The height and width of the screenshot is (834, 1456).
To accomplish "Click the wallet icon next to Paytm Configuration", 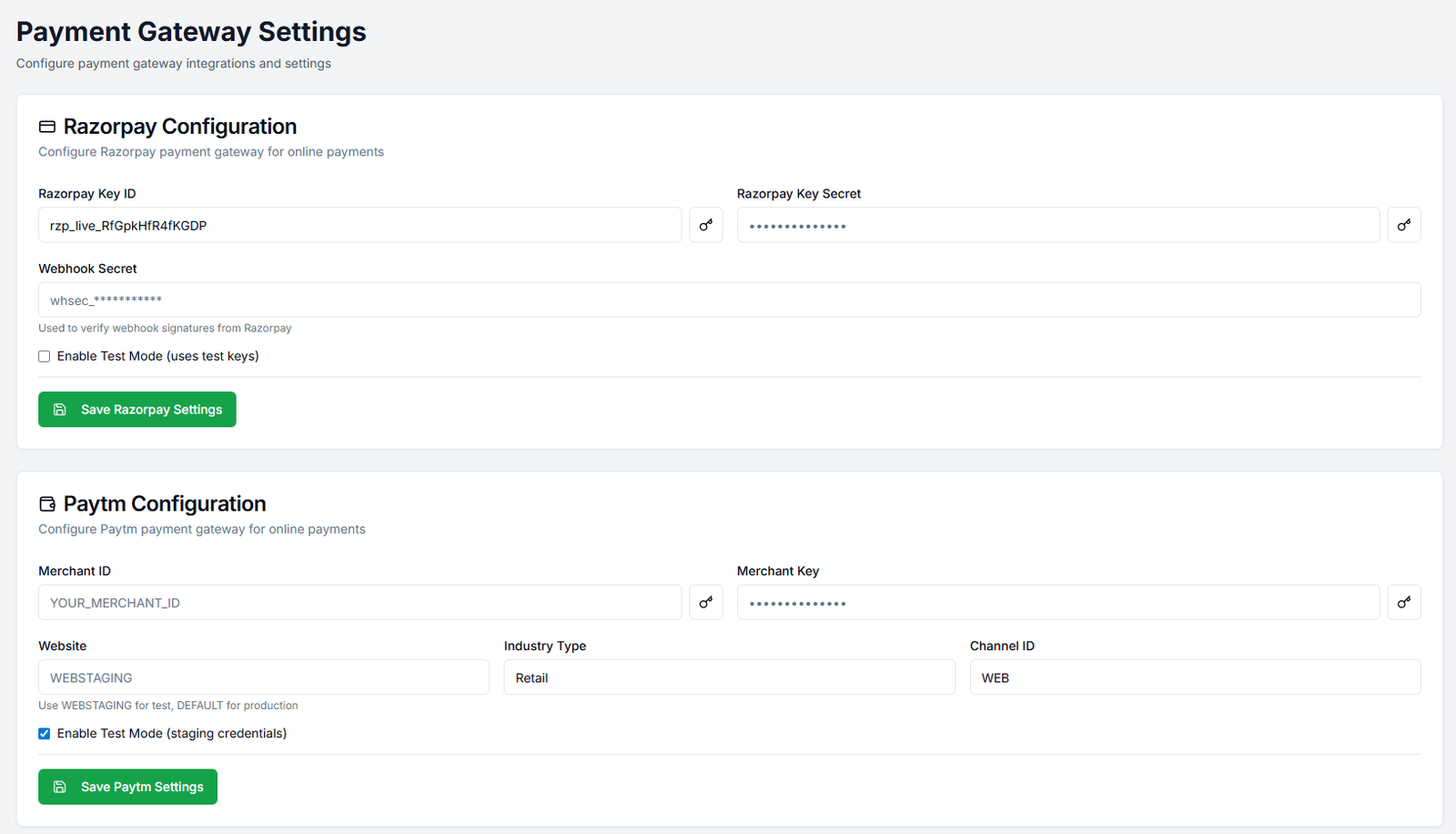I will pos(47,504).
